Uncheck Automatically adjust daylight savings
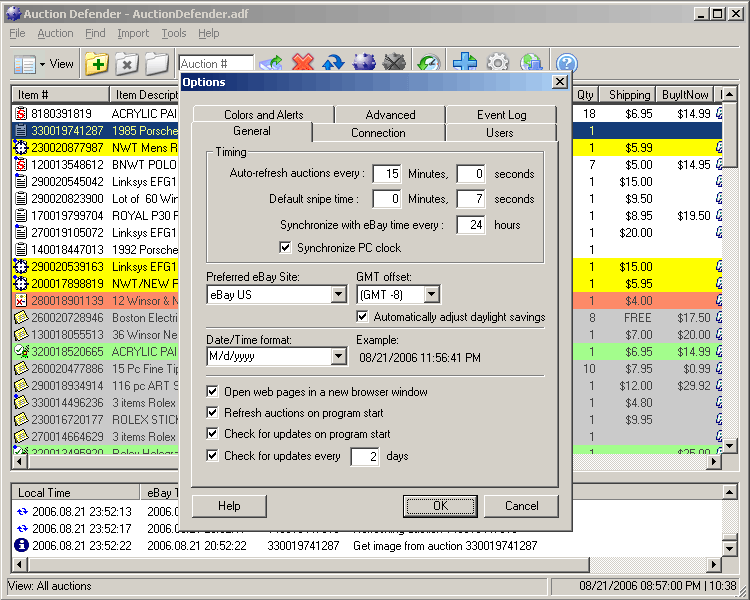The image size is (750, 600). click(363, 317)
